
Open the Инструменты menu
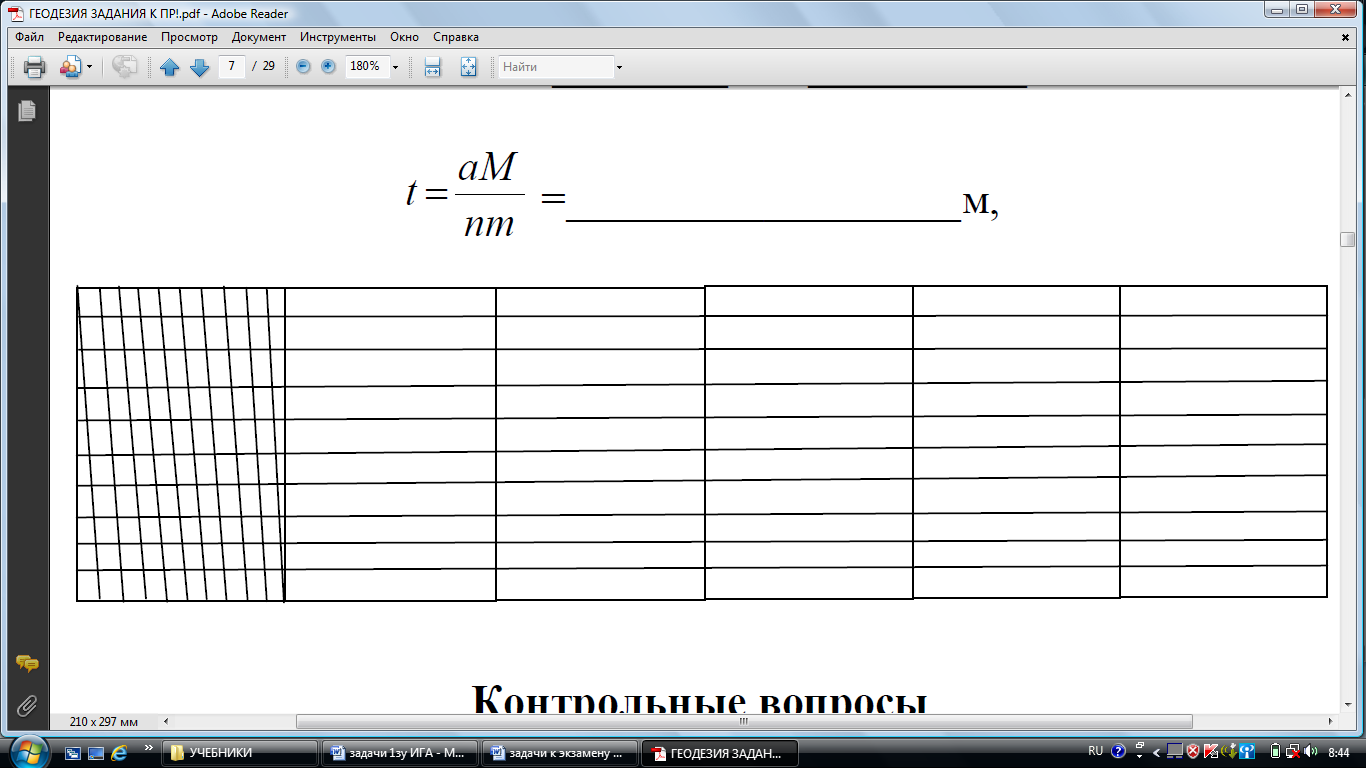tap(337, 37)
